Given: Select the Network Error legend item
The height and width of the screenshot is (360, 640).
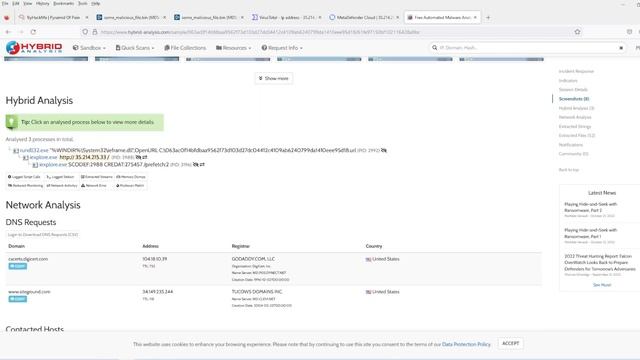Looking at the screenshot, I should (93, 185).
